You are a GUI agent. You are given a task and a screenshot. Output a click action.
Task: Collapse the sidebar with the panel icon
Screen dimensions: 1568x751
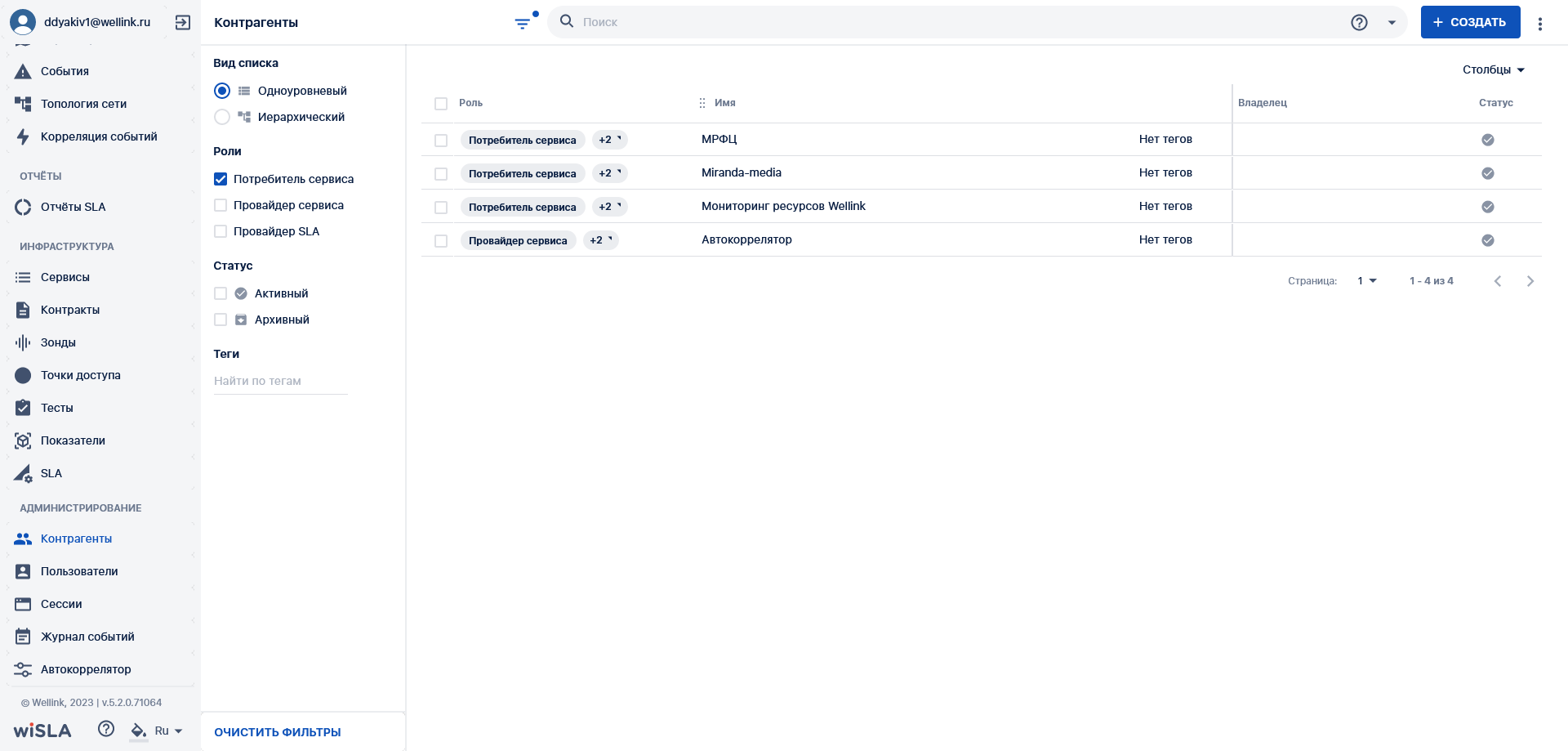[x=183, y=22]
